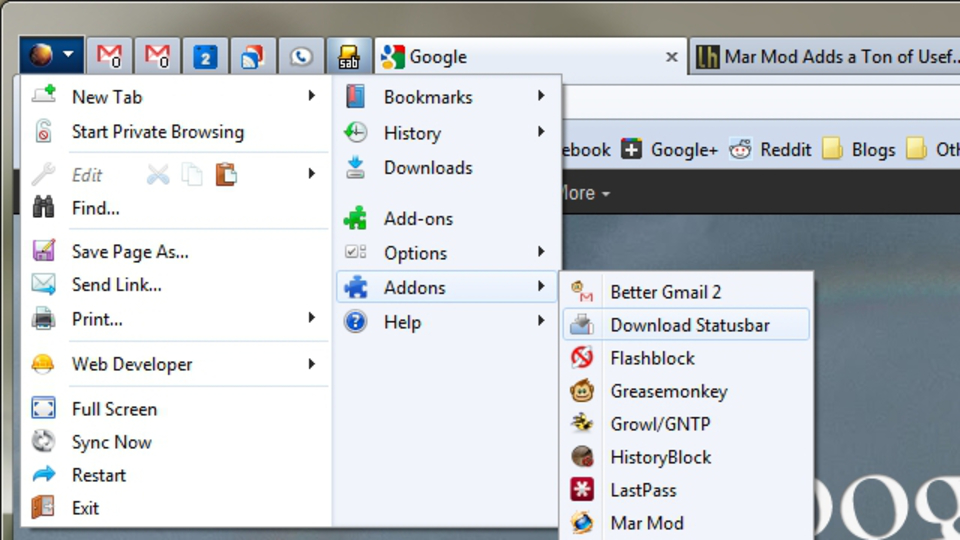Open Add-ons manager entry
The image size is (960, 540).
pyautogui.click(x=446, y=219)
